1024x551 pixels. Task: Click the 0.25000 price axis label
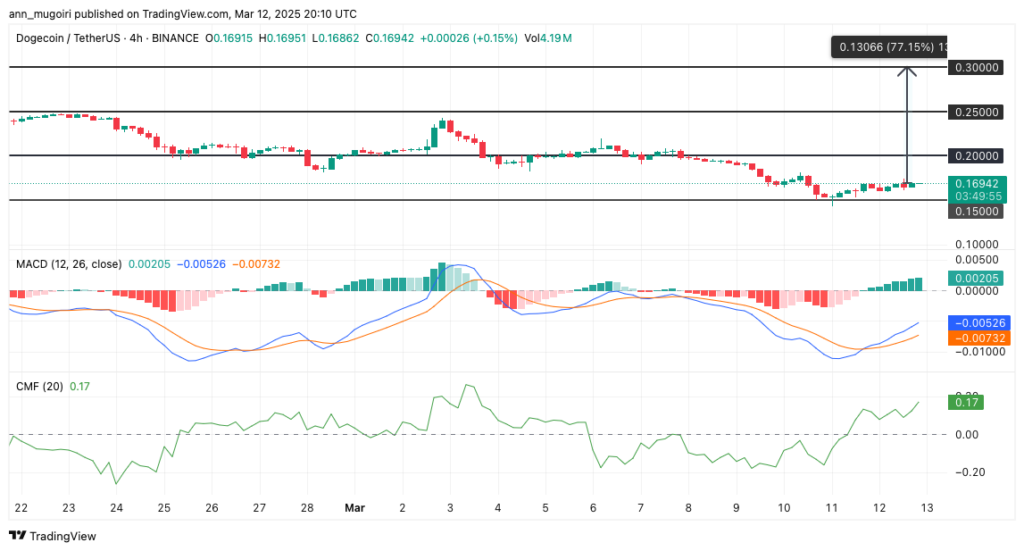[x=975, y=112]
